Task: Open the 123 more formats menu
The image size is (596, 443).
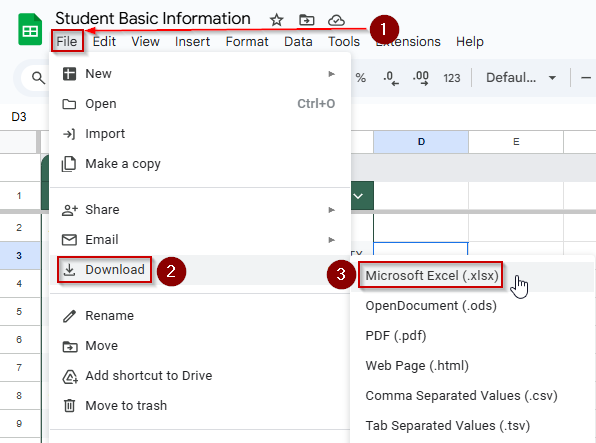Action: pos(452,78)
